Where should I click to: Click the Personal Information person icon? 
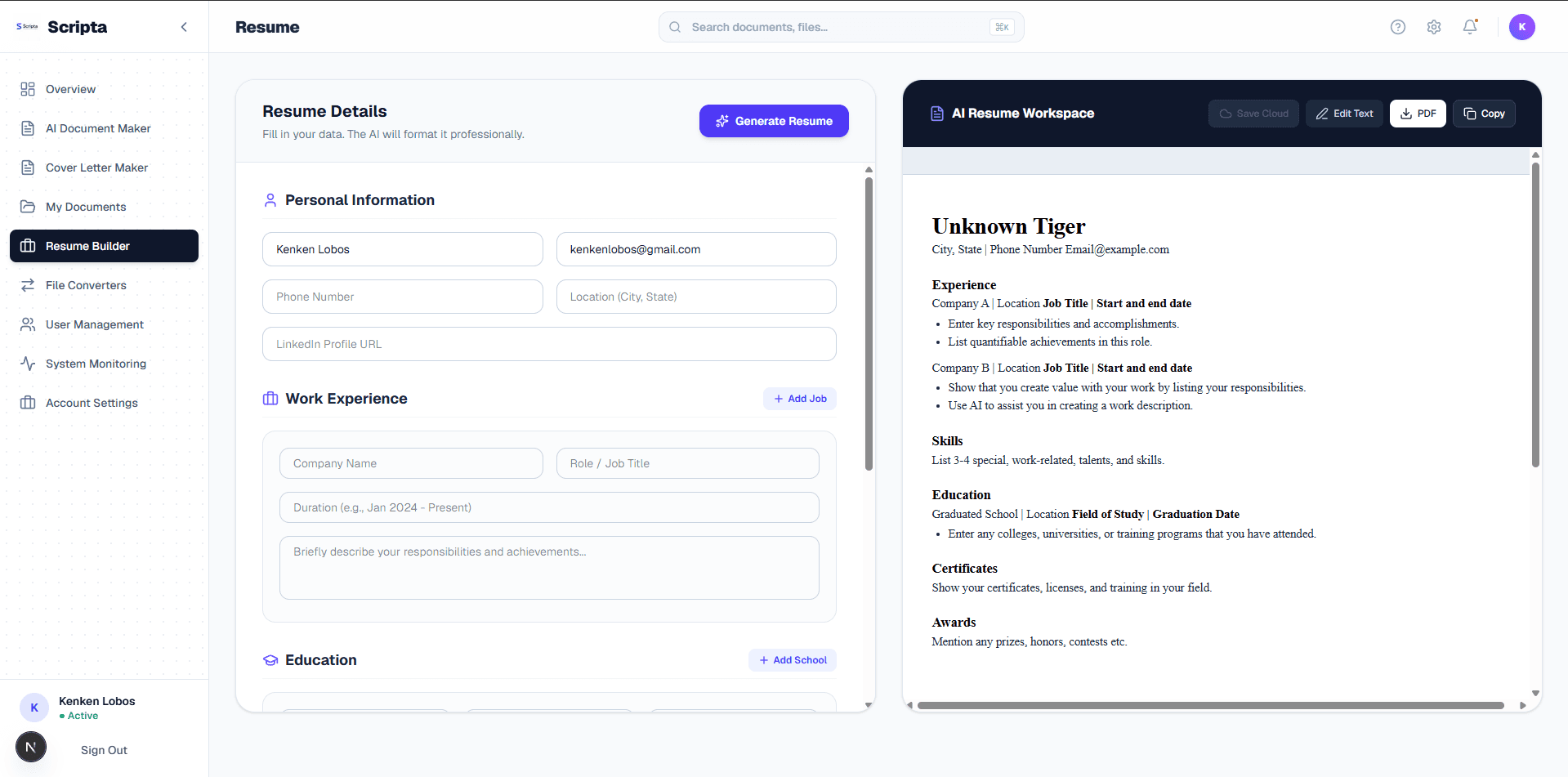pyautogui.click(x=270, y=200)
